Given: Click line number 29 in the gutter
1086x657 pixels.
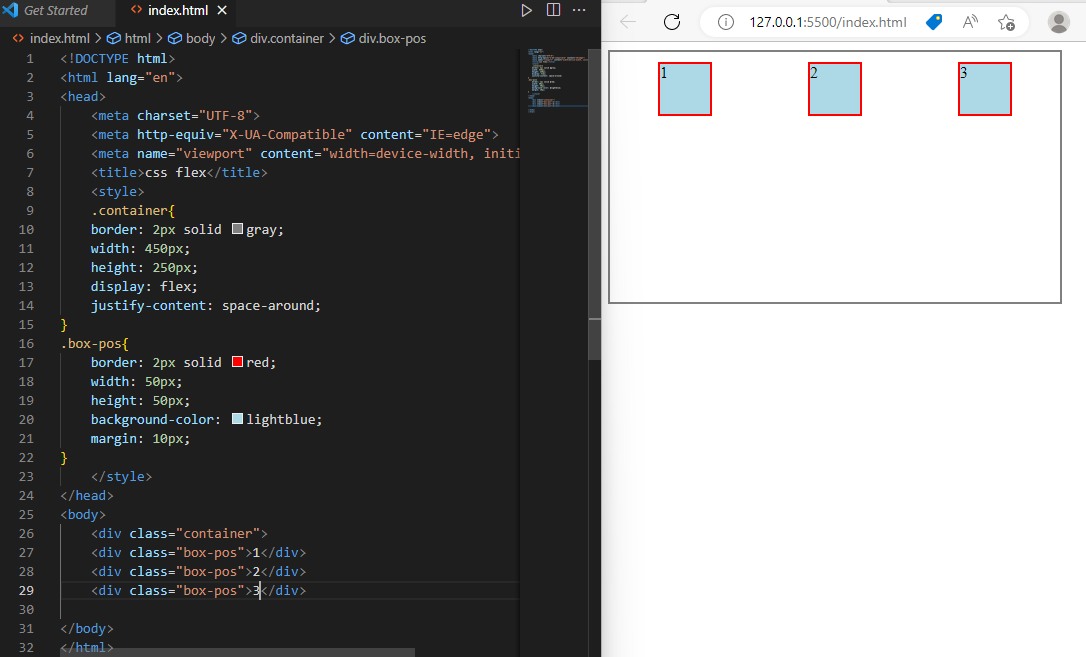Looking at the screenshot, I should click(x=26, y=591).
